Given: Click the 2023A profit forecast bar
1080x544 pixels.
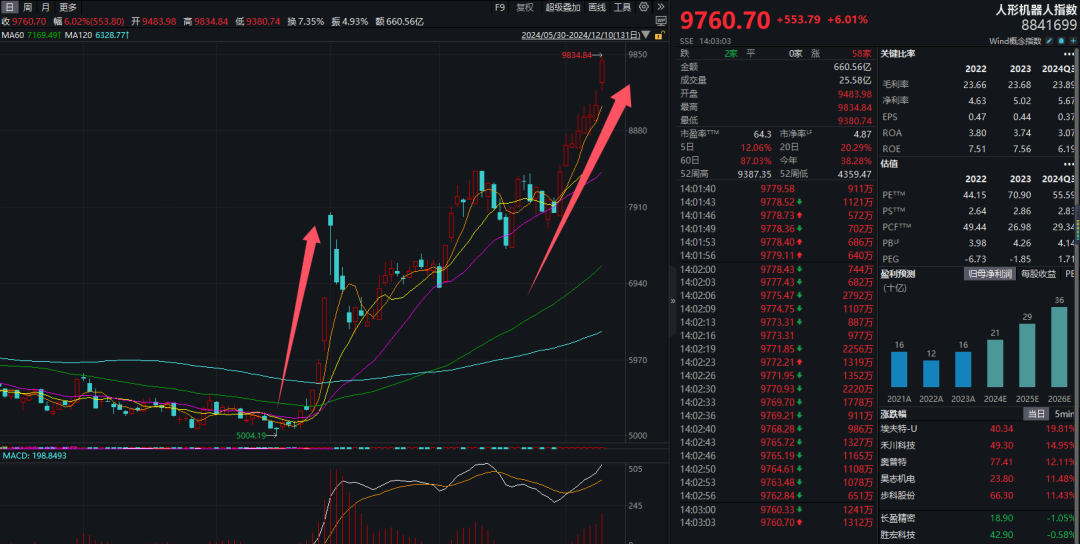Looking at the screenshot, I should (x=963, y=369).
